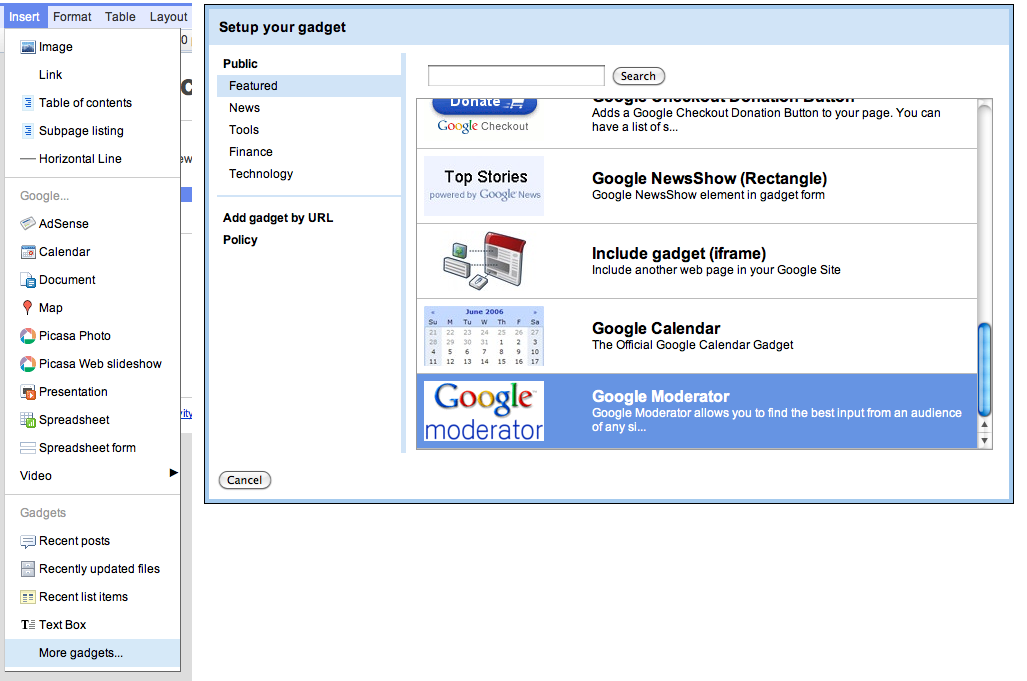Click the Spreadsheet icon

(x=28, y=420)
